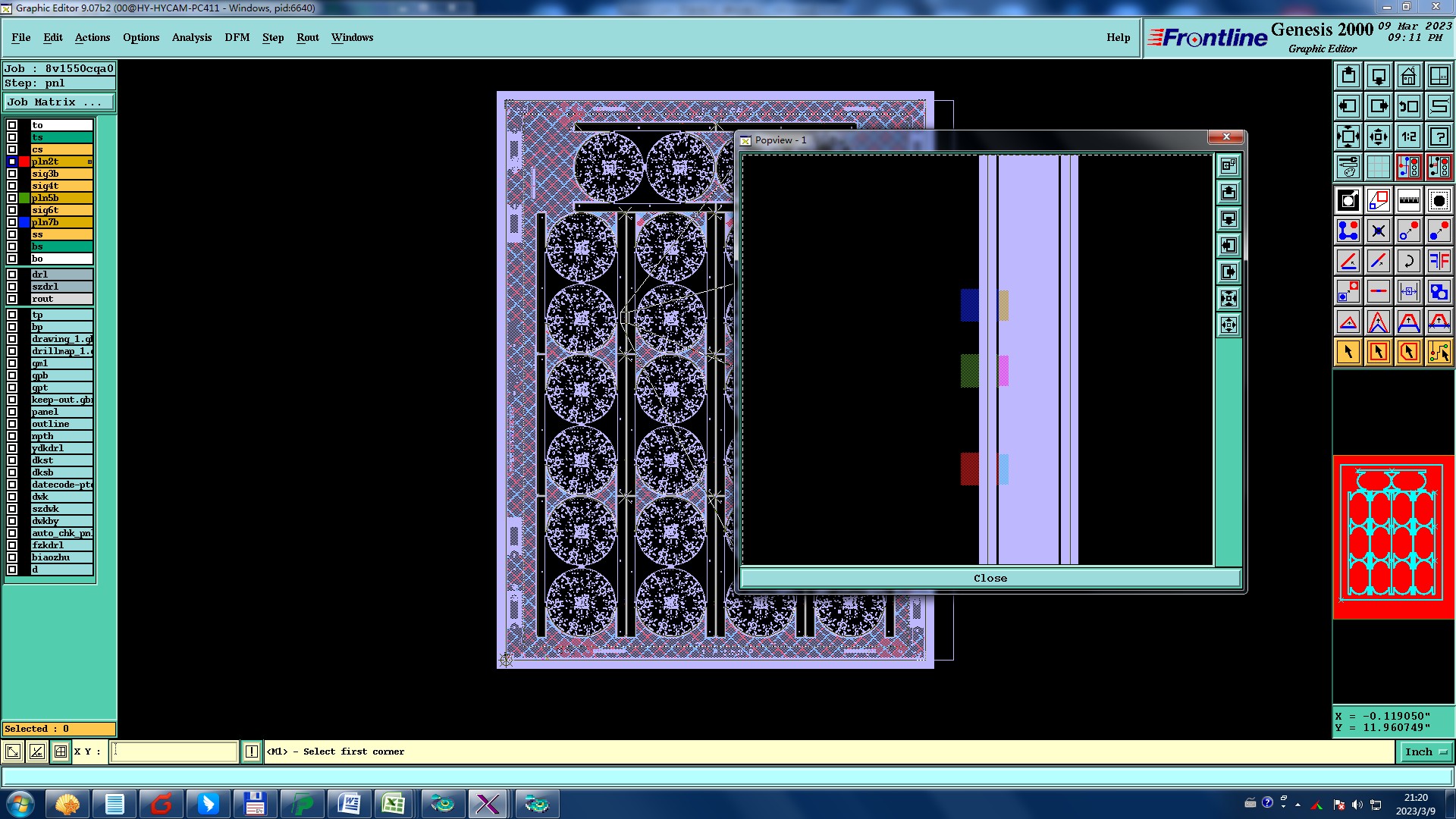This screenshot has width=1456, height=819.
Task: Click the question mark help icon
Action: [x=1439, y=136]
